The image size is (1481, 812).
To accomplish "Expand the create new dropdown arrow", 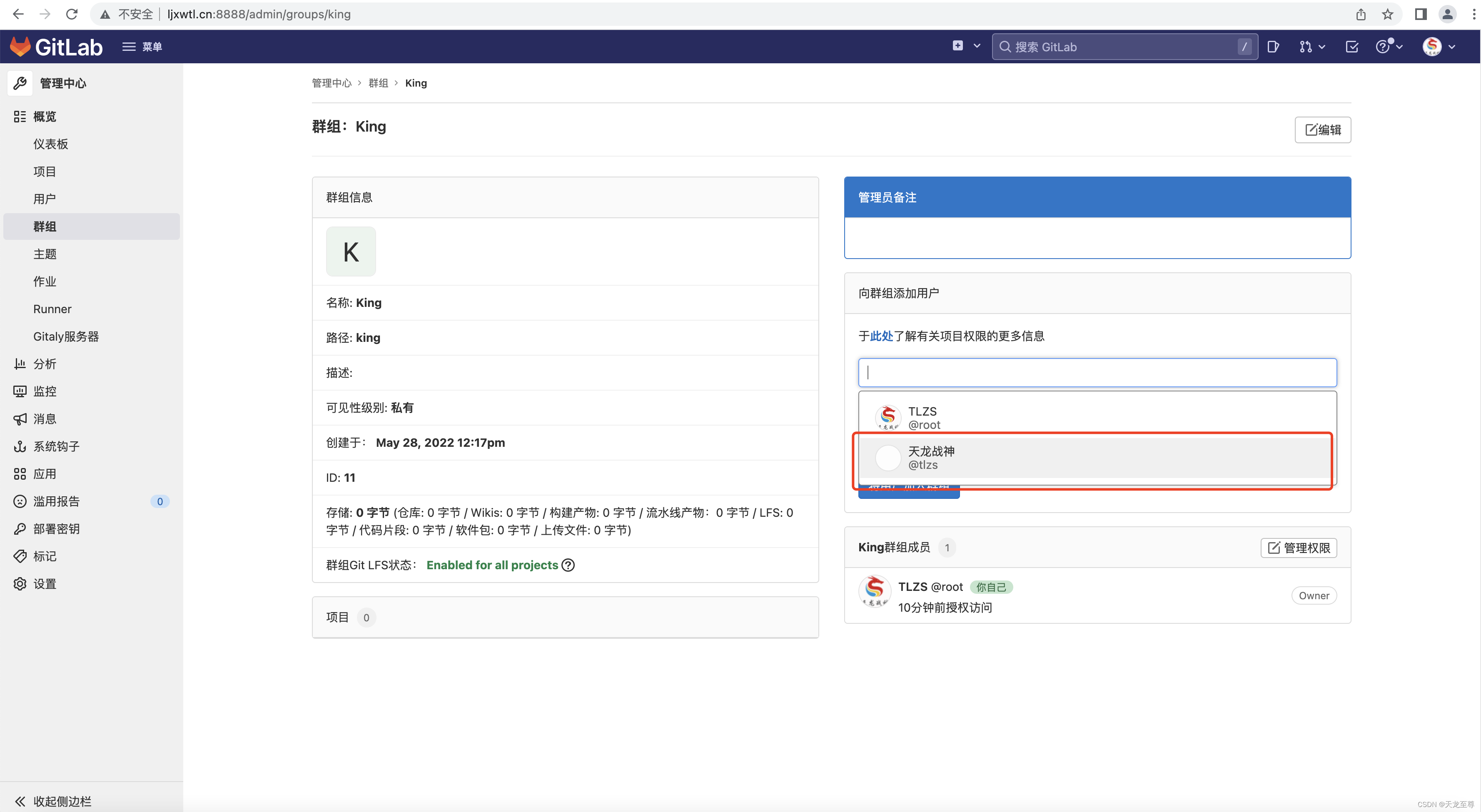I will click(977, 46).
